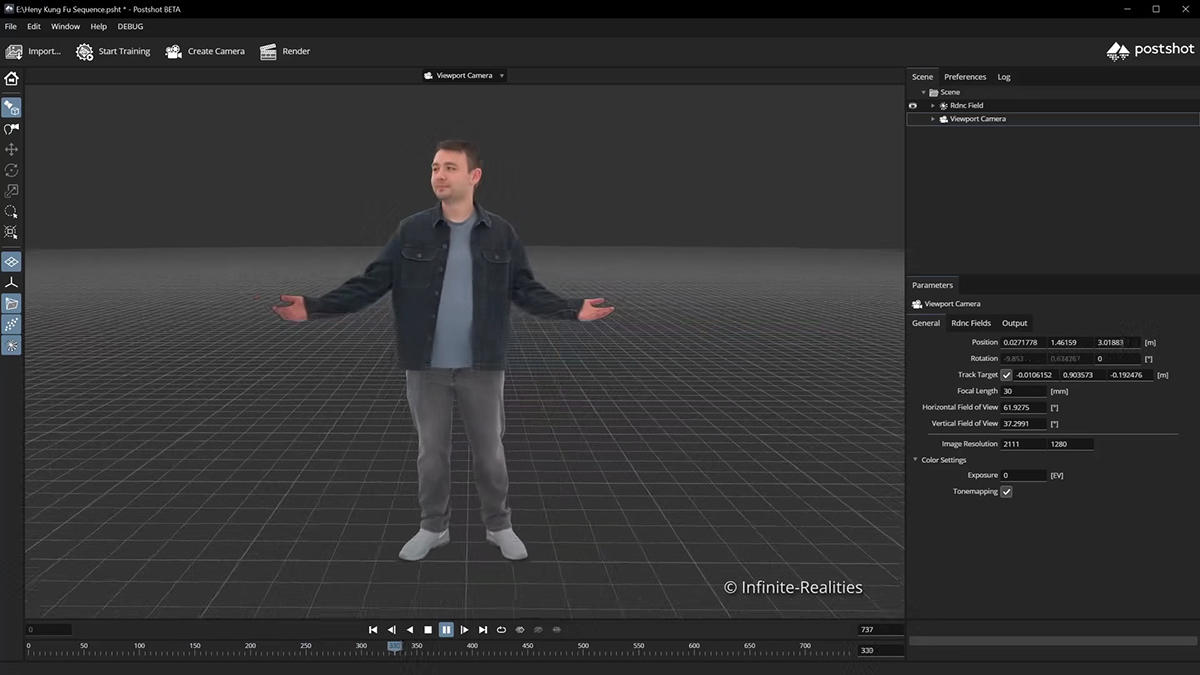The width and height of the screenshot is (1200, 675).
Task: Collapse the Color Settings section
Action: [915, 460]
